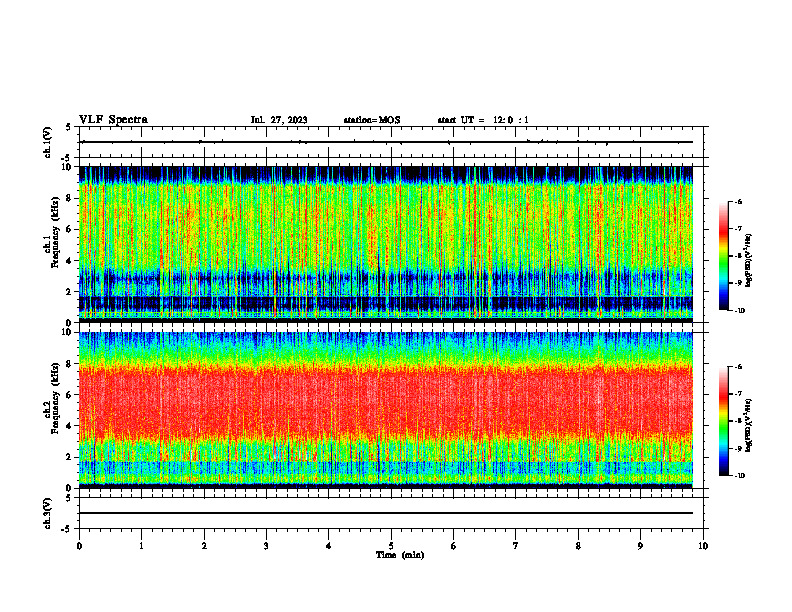Screen dimensions: 792x612
Task: Click the "2" tick on Time axis
Action: tap(204, 546)
